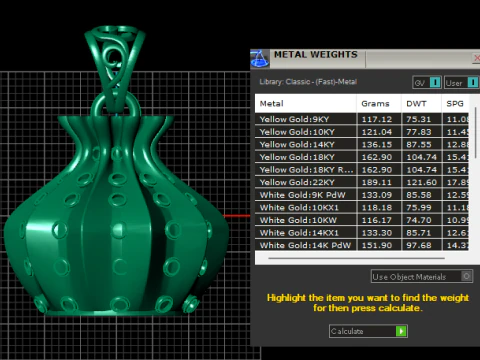Select the Yellow Gold:18KY row
This screenshot has width=480, height=360.
coord(362,157)
